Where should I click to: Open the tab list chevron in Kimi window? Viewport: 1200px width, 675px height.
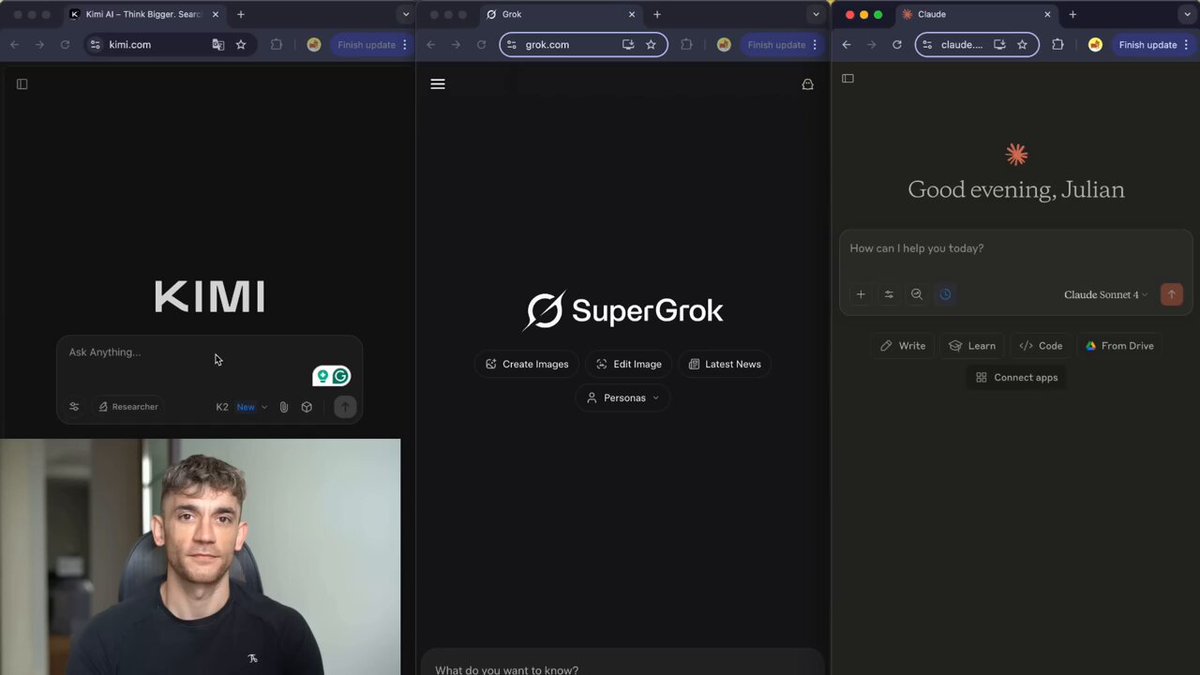click(x=404, y=15)
